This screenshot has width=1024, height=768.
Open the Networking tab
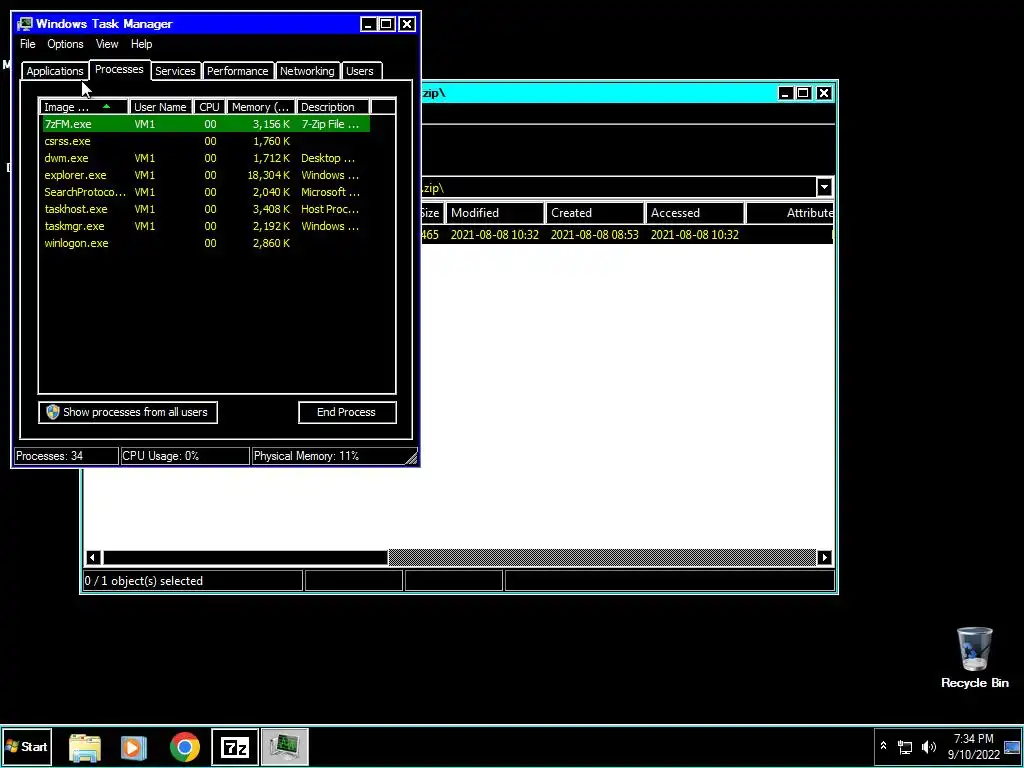coord(307,71)
